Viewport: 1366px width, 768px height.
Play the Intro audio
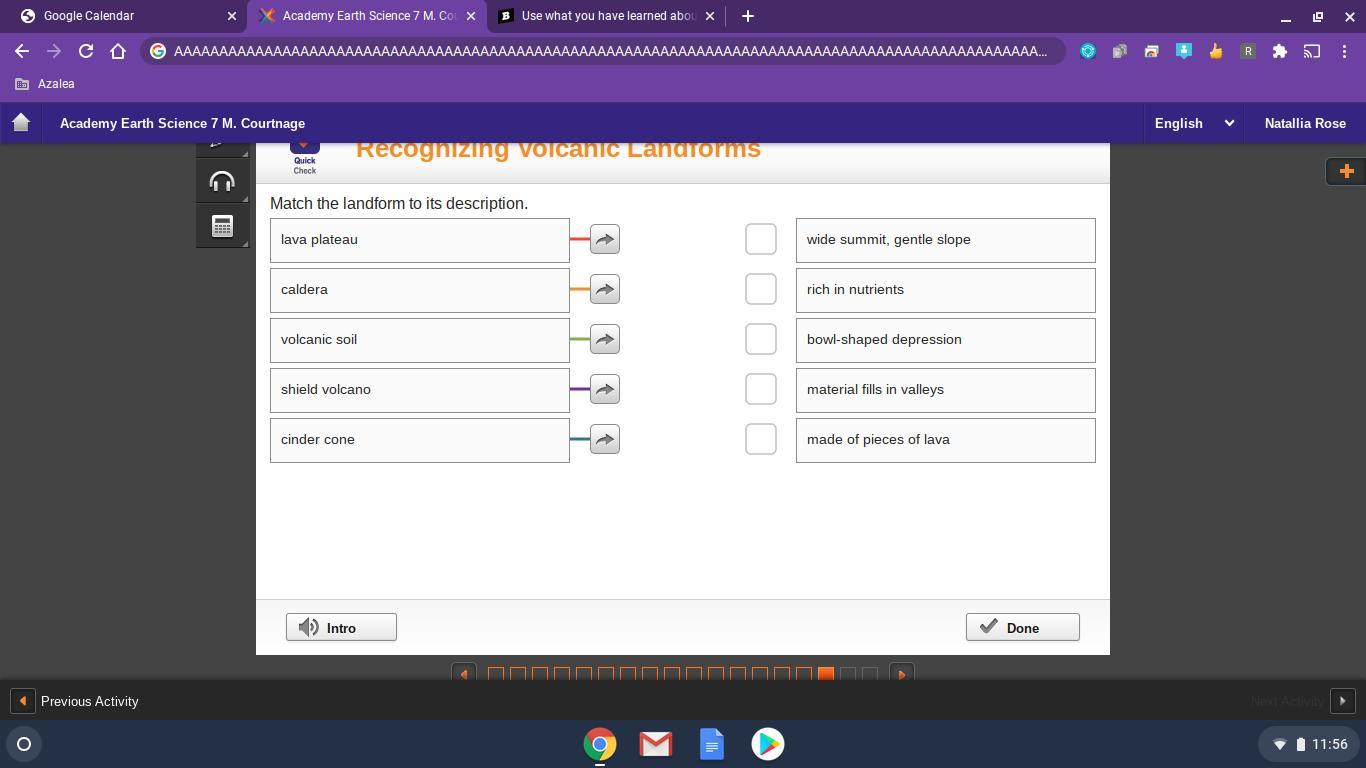(341, 627)
